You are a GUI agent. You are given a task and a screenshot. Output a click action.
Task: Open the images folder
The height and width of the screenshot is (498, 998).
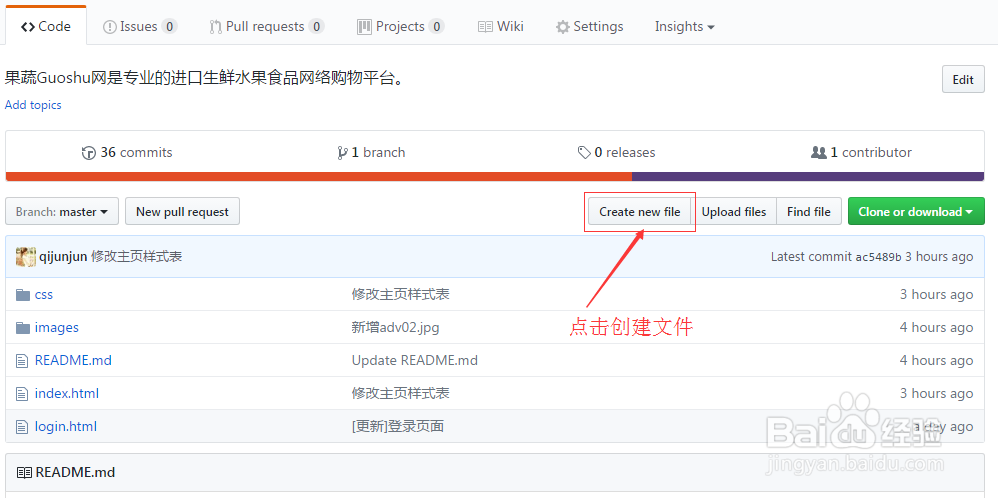(x=57, y=327)
